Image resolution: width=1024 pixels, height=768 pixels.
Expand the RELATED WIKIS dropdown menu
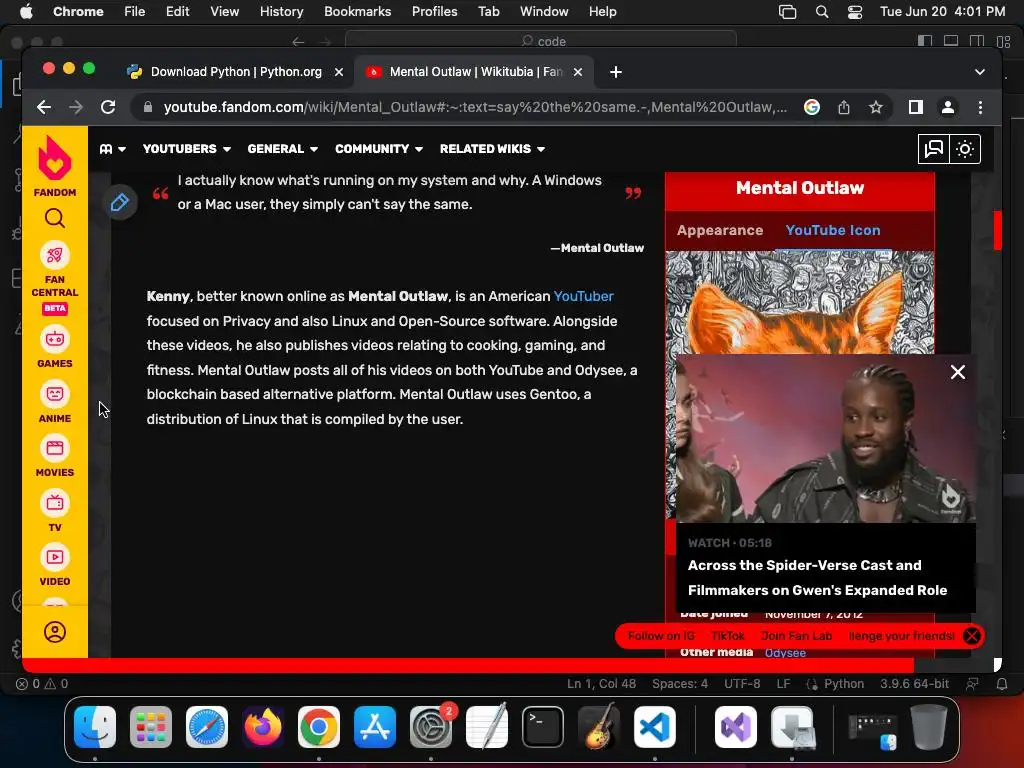point(492,149)
